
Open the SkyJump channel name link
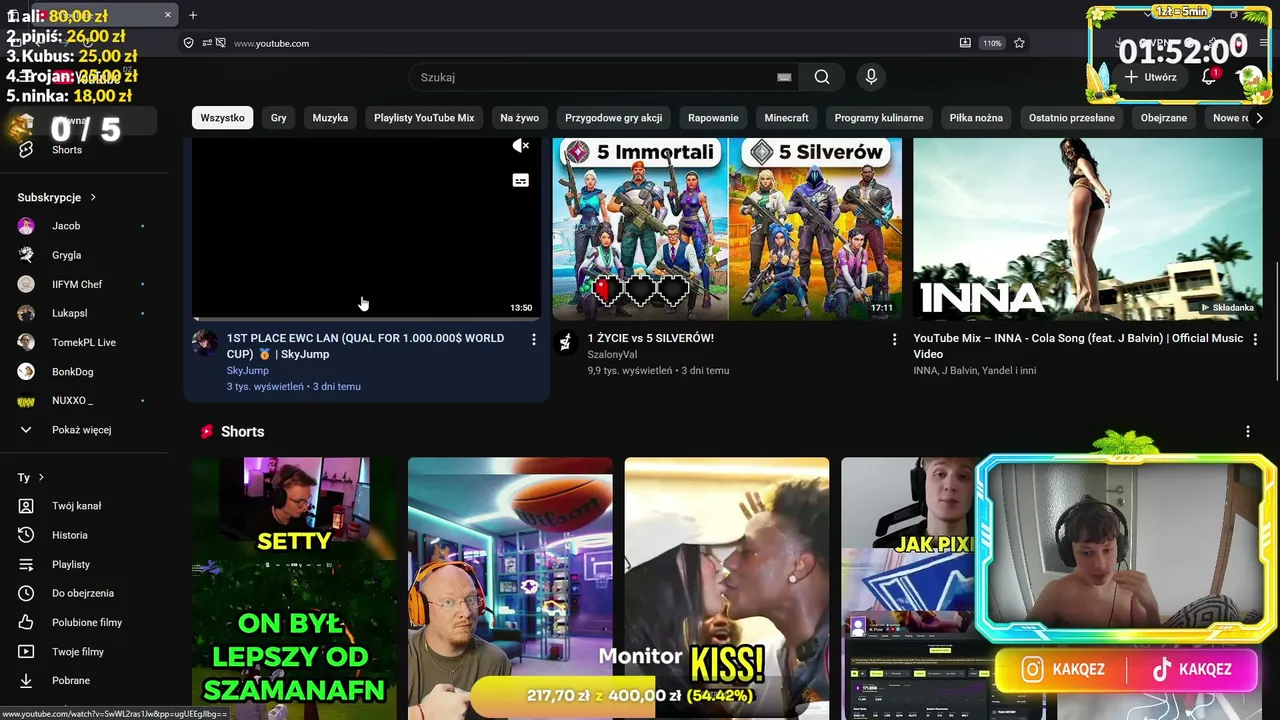point(248,370)
